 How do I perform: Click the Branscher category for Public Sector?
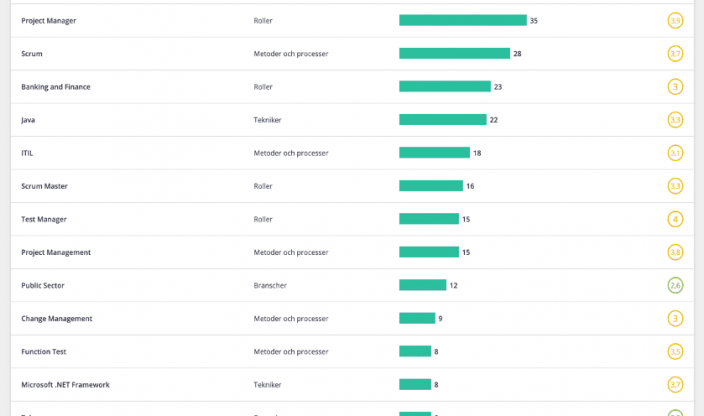(271, 285)
